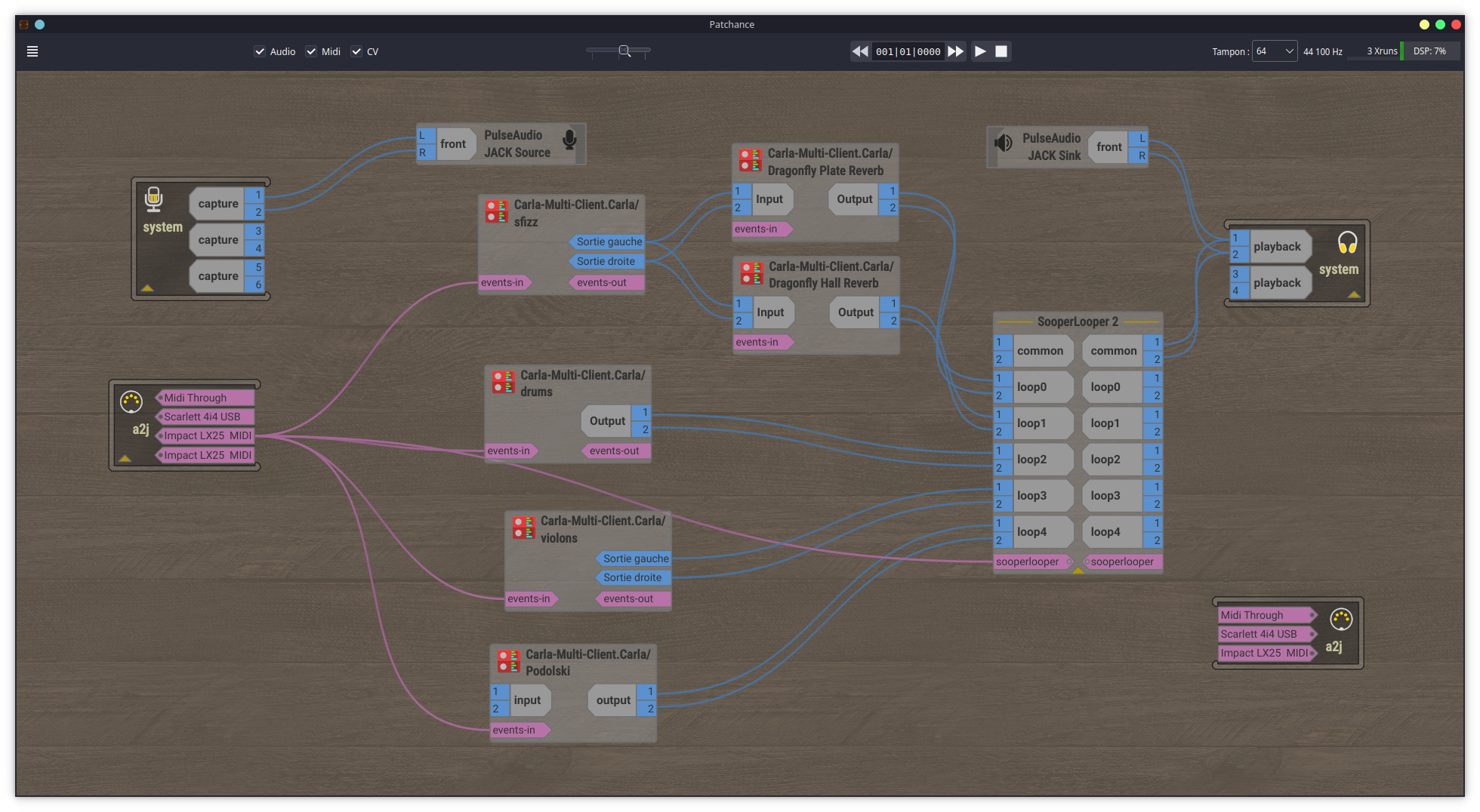This screenshot has height=812, width=1480.
Task: Click the PulseAudio JACK Sink speaker icon
Action: coord(1004,143)
